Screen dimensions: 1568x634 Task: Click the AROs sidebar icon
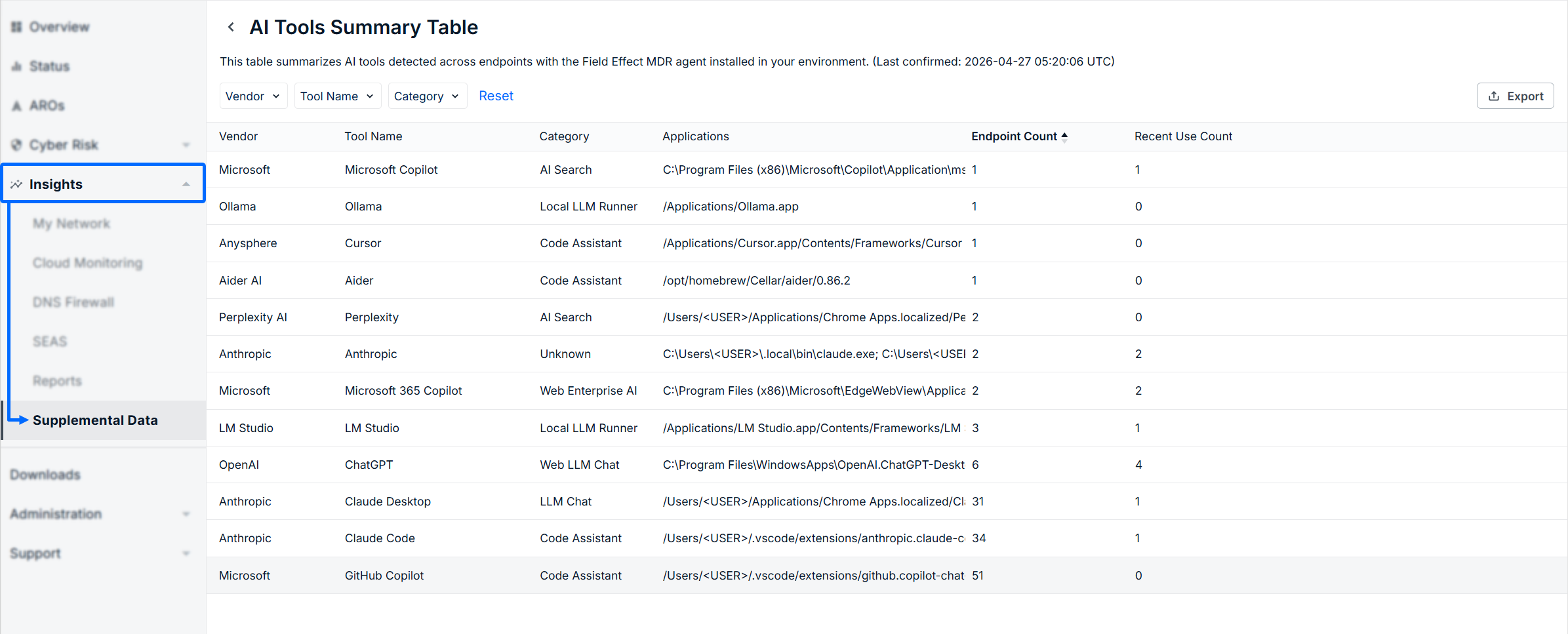click(16, 106)
